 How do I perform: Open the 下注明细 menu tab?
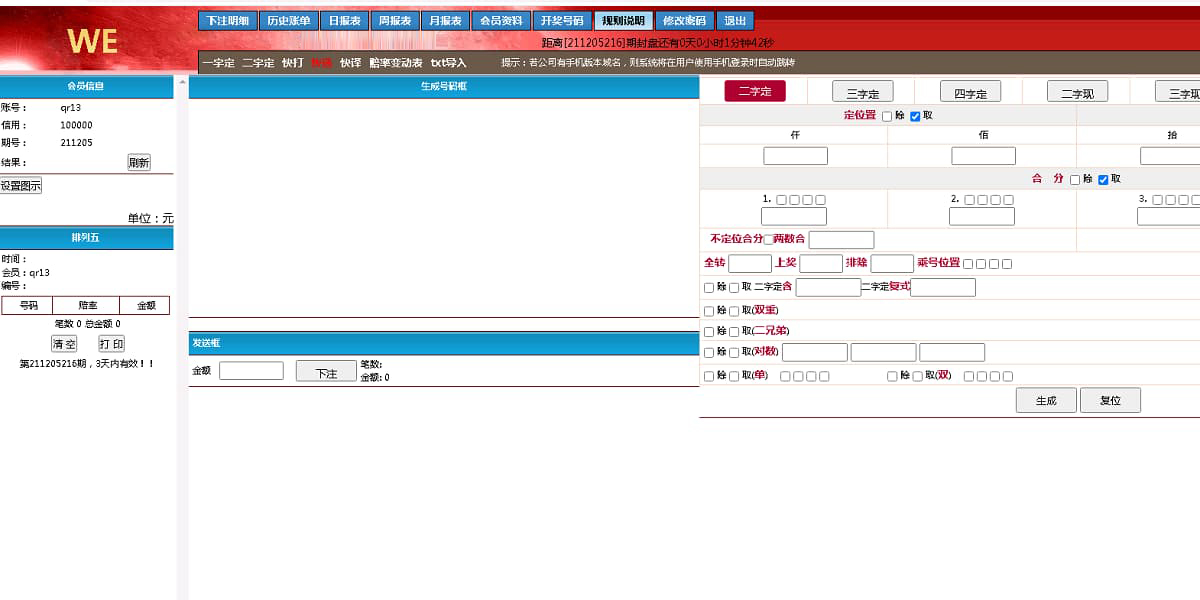(227, 21)
